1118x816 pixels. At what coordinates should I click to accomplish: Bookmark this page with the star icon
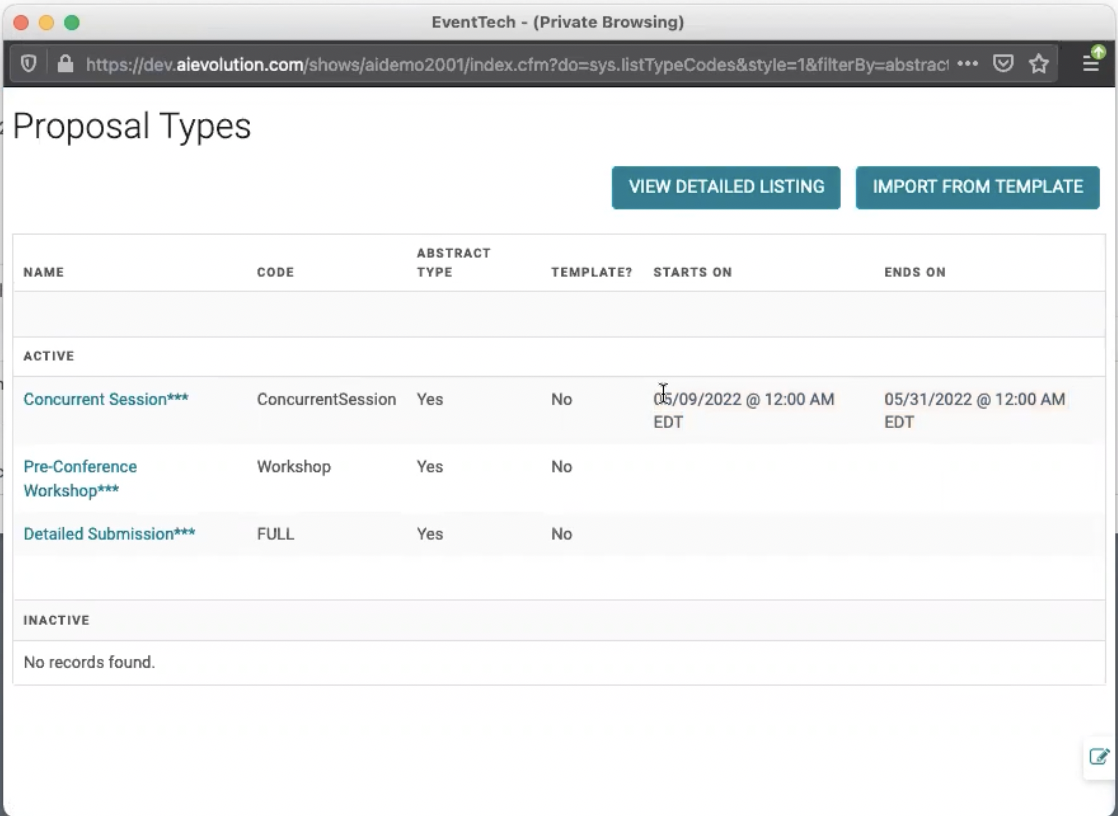tap(1039, 64)
